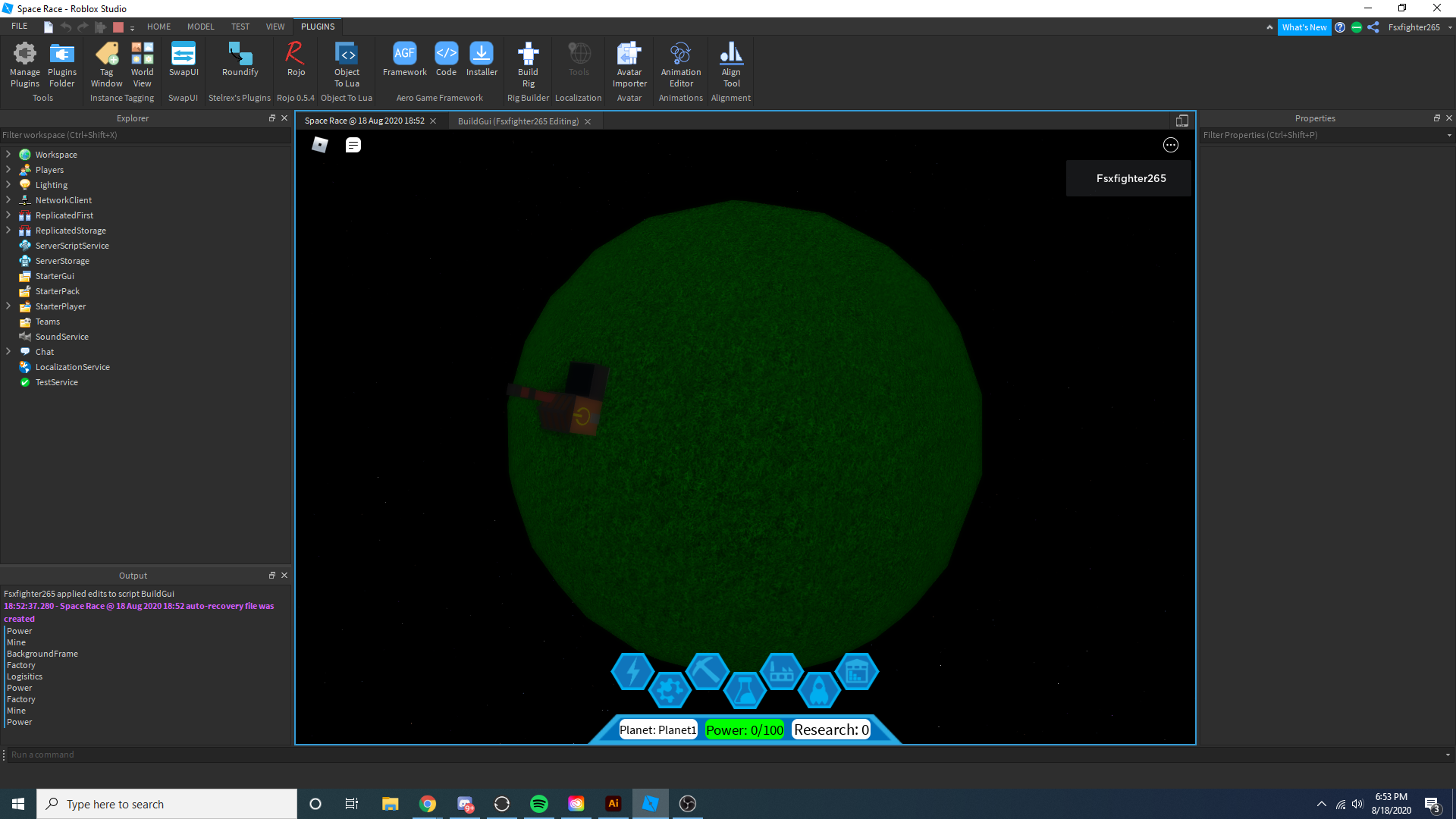The width and height of the screenshot is (1456, 819).
Task: Select the rocket hexagon button in-game
Action: [x=819, y=689]
